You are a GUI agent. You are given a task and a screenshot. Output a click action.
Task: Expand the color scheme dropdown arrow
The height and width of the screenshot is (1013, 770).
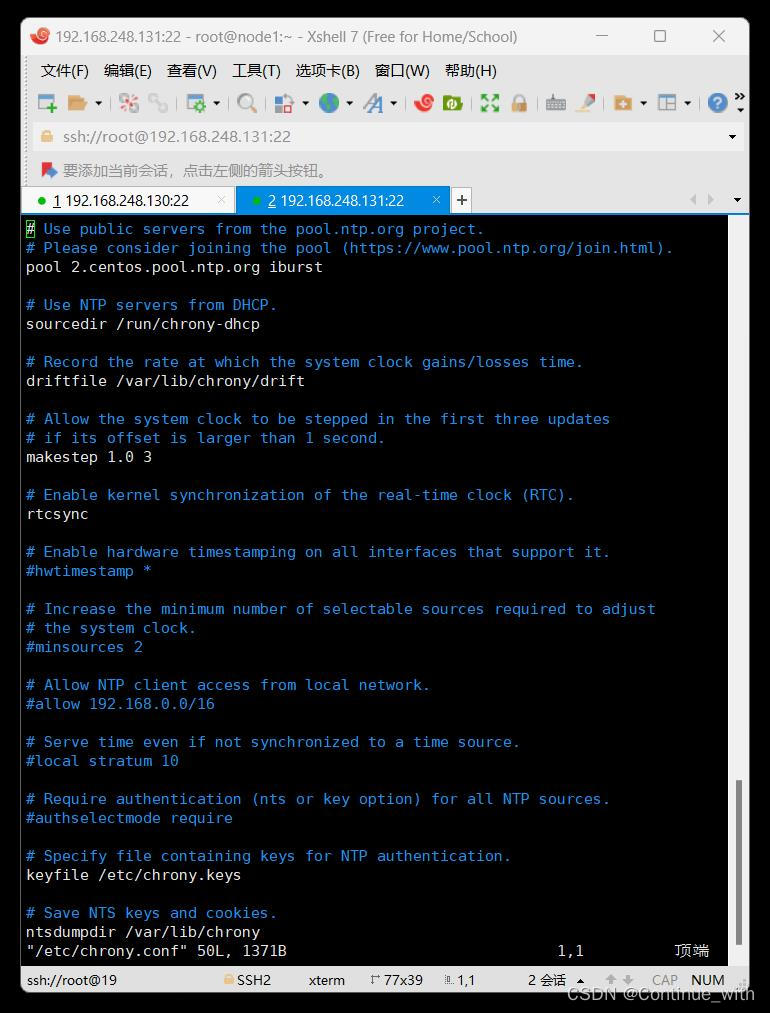[x=305, y=103]
